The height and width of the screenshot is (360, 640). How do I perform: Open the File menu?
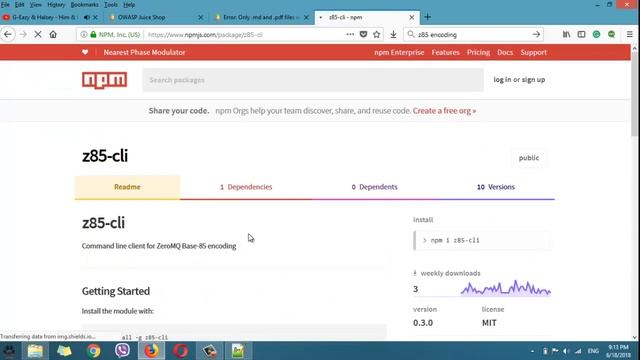click(5, 4)
